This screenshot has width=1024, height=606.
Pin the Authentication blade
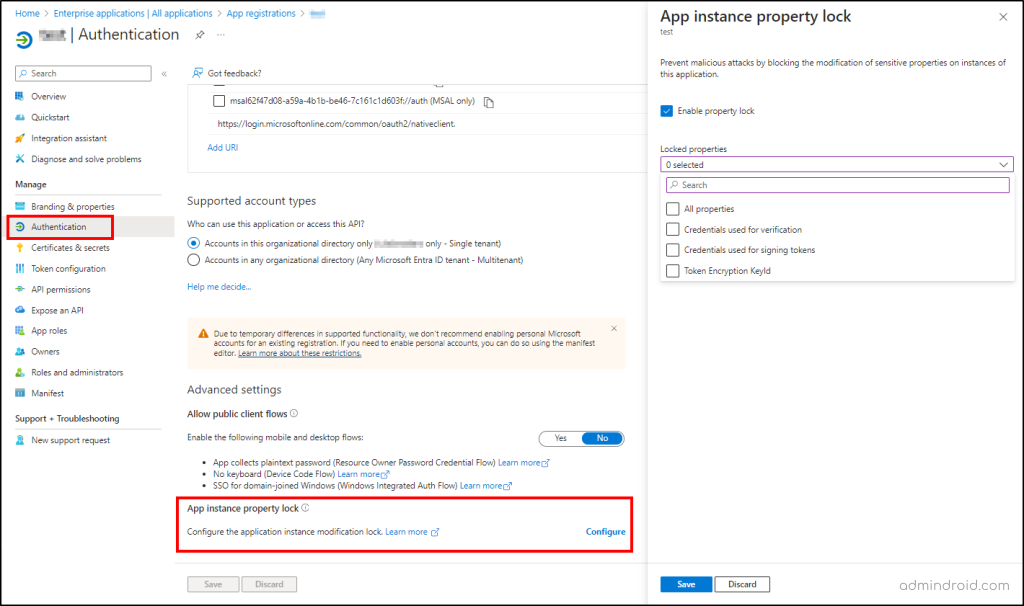coord(198,34)
